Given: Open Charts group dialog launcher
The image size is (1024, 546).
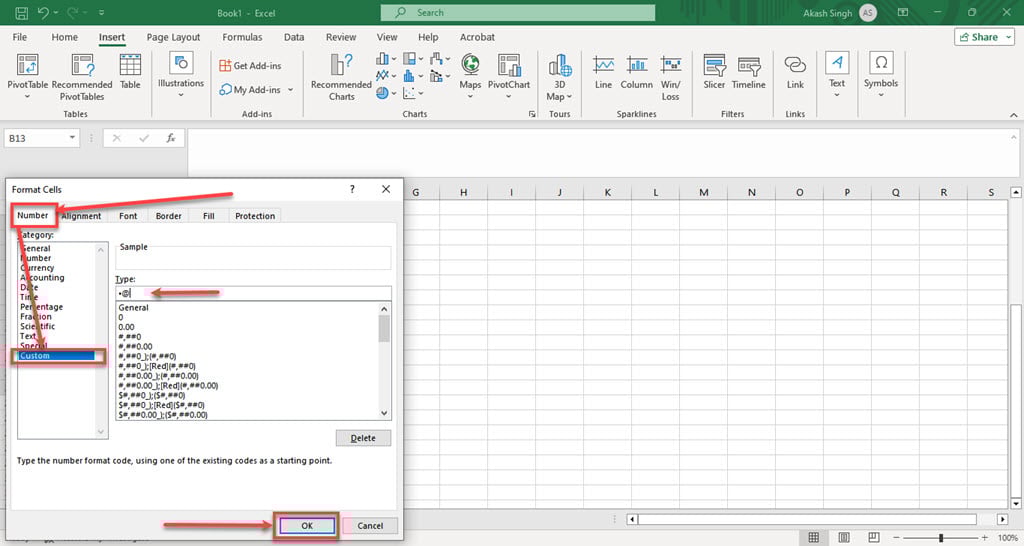Looking at the screenshot, I should [532, 114].
